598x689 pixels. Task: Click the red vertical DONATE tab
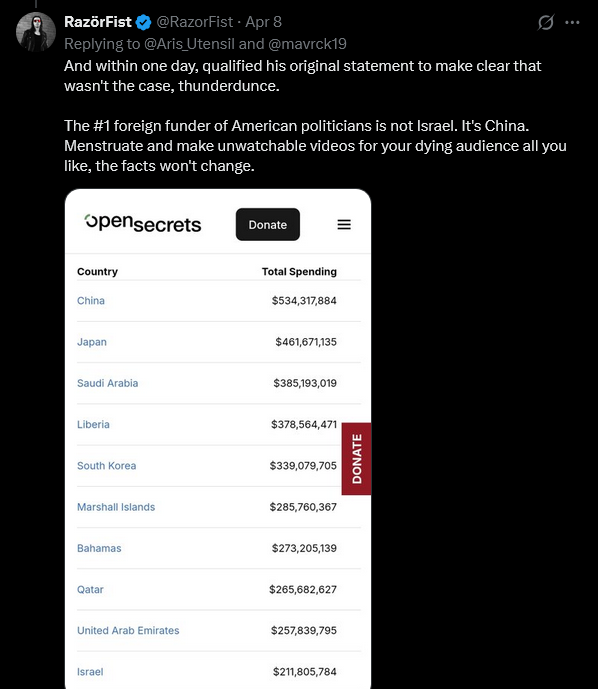click(x=356, y=459)
